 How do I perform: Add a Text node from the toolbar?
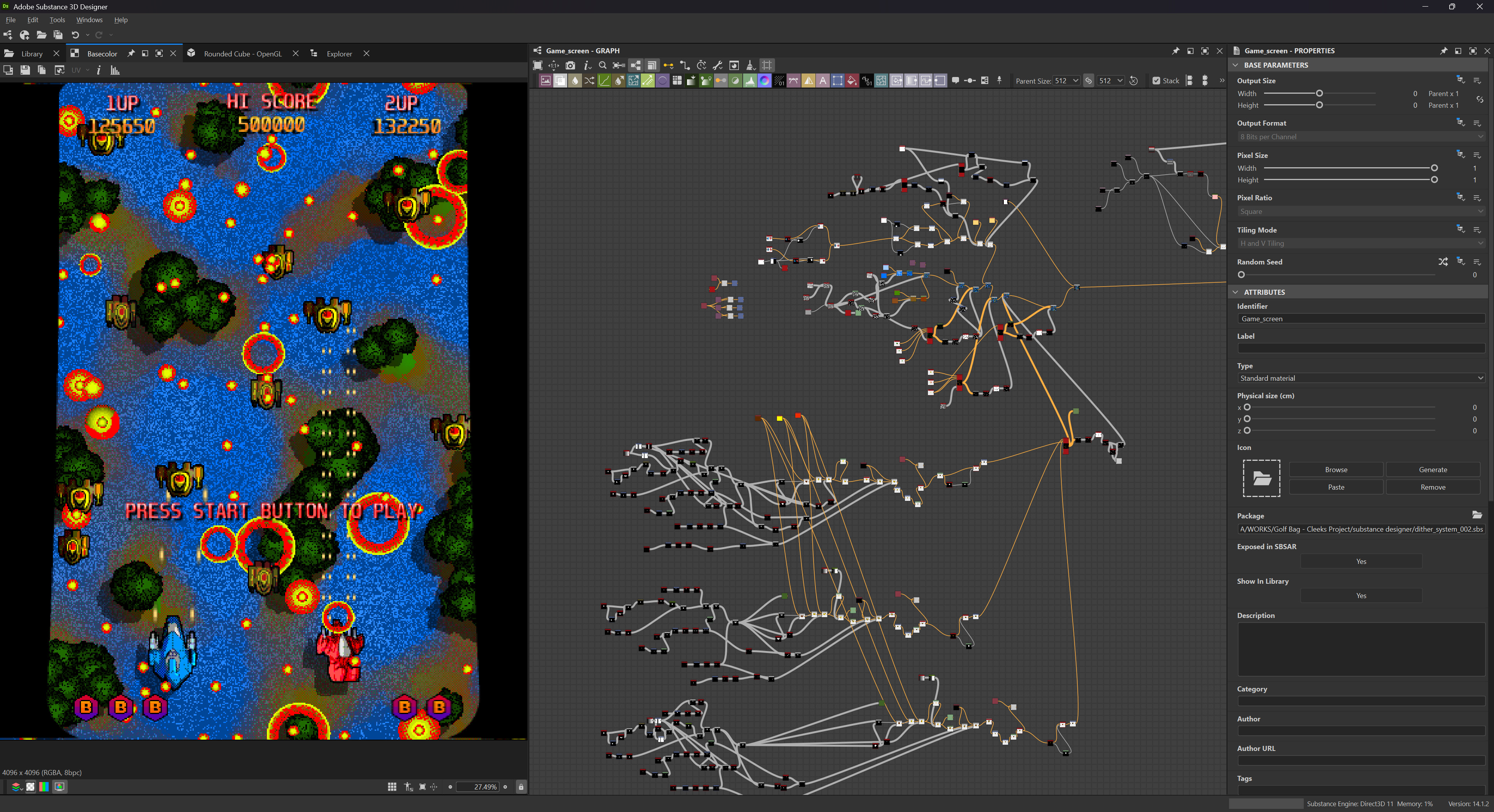pos(822,80)
